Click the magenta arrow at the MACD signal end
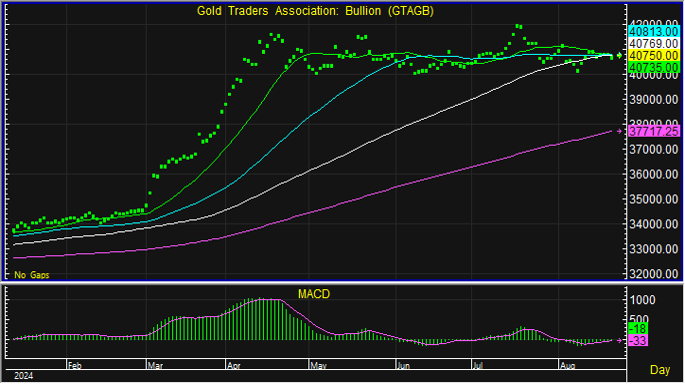Screen dimensions: 685x384 point(619,340)
